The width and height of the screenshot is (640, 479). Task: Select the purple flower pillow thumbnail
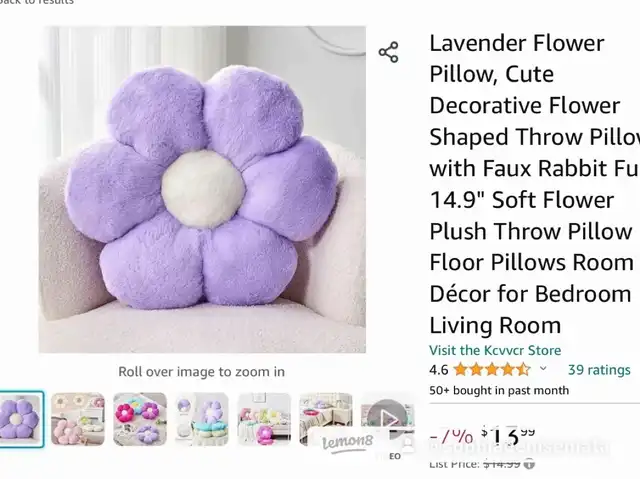[20, 419]
